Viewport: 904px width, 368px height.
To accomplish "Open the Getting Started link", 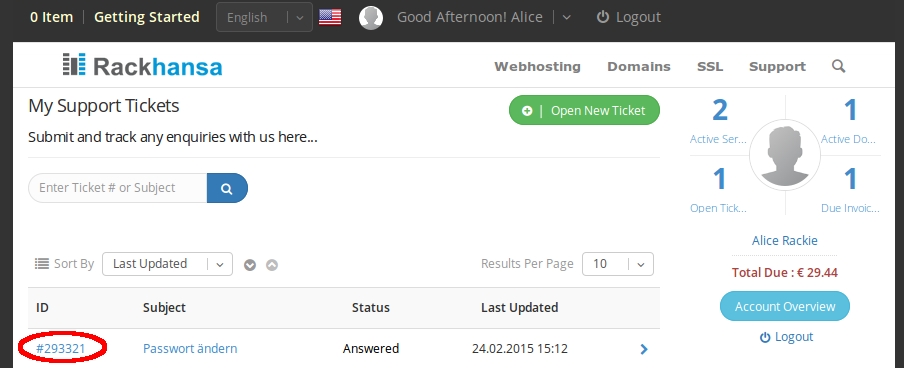I will pyautogui.click(x=146, y=17).
